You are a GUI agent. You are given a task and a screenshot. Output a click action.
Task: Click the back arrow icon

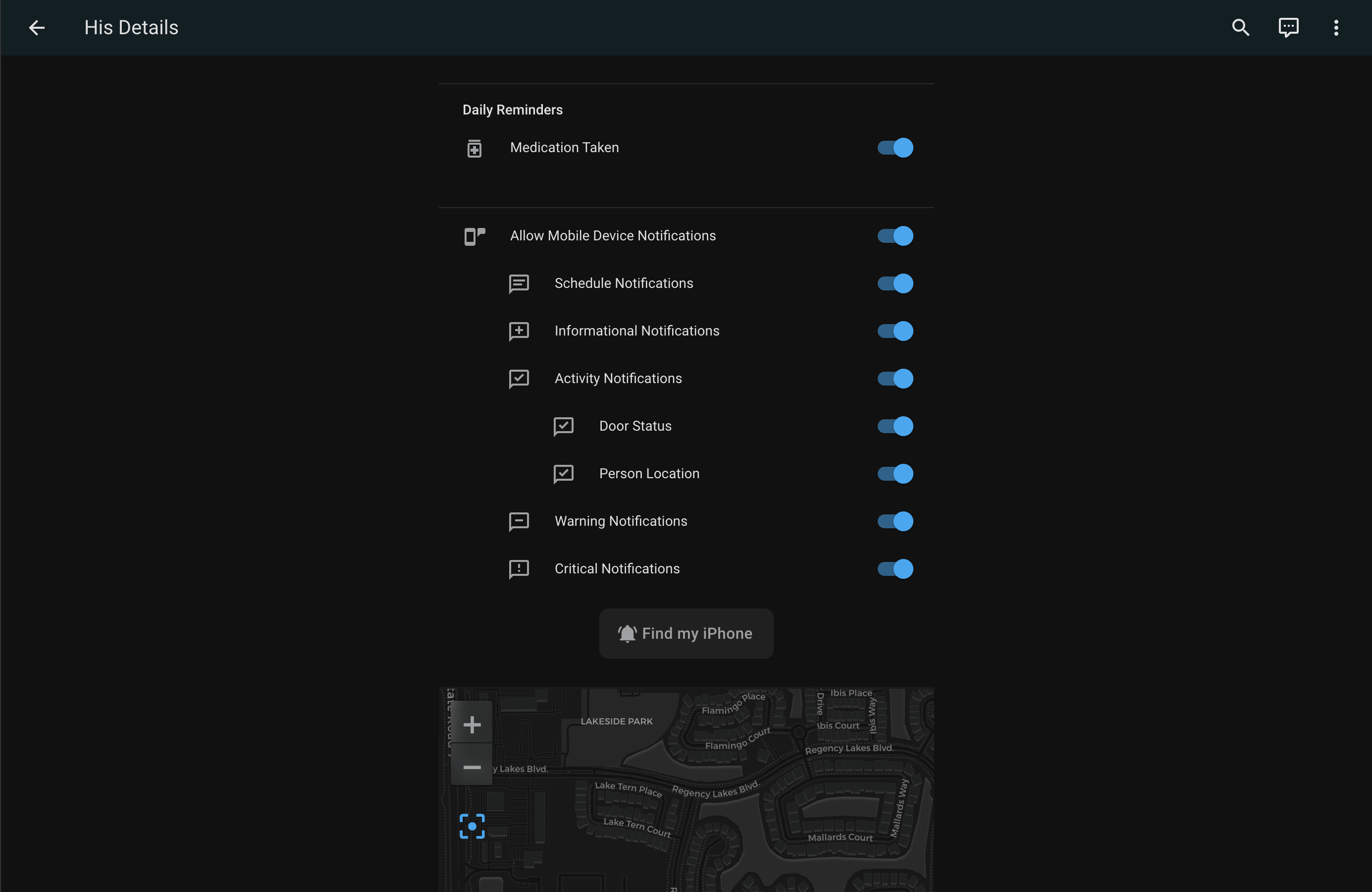pos(37,28)
